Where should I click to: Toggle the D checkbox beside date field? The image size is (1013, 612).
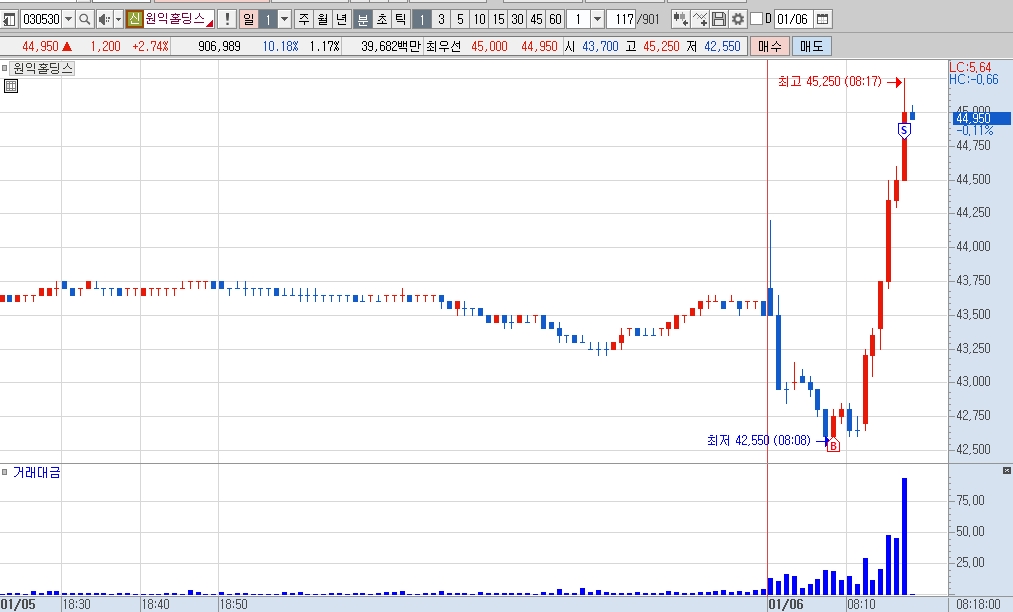point(757,19)
